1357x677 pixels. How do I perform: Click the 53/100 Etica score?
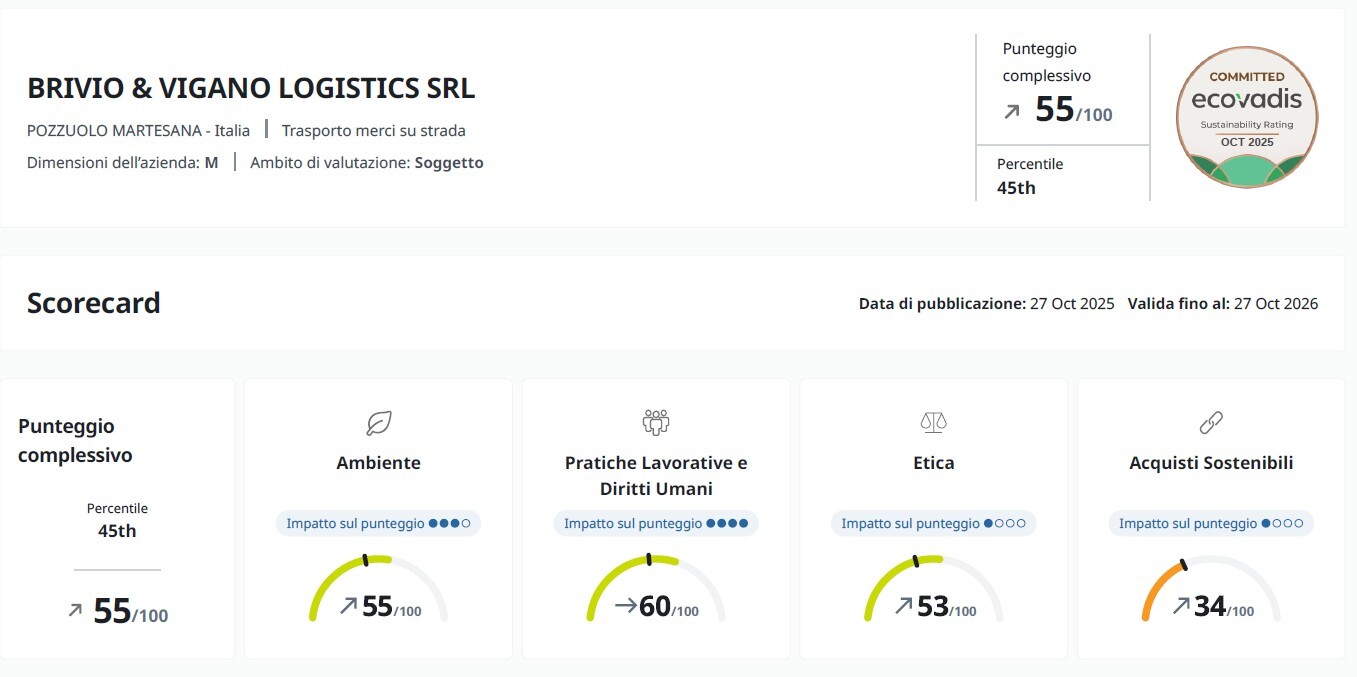(946, 606)
